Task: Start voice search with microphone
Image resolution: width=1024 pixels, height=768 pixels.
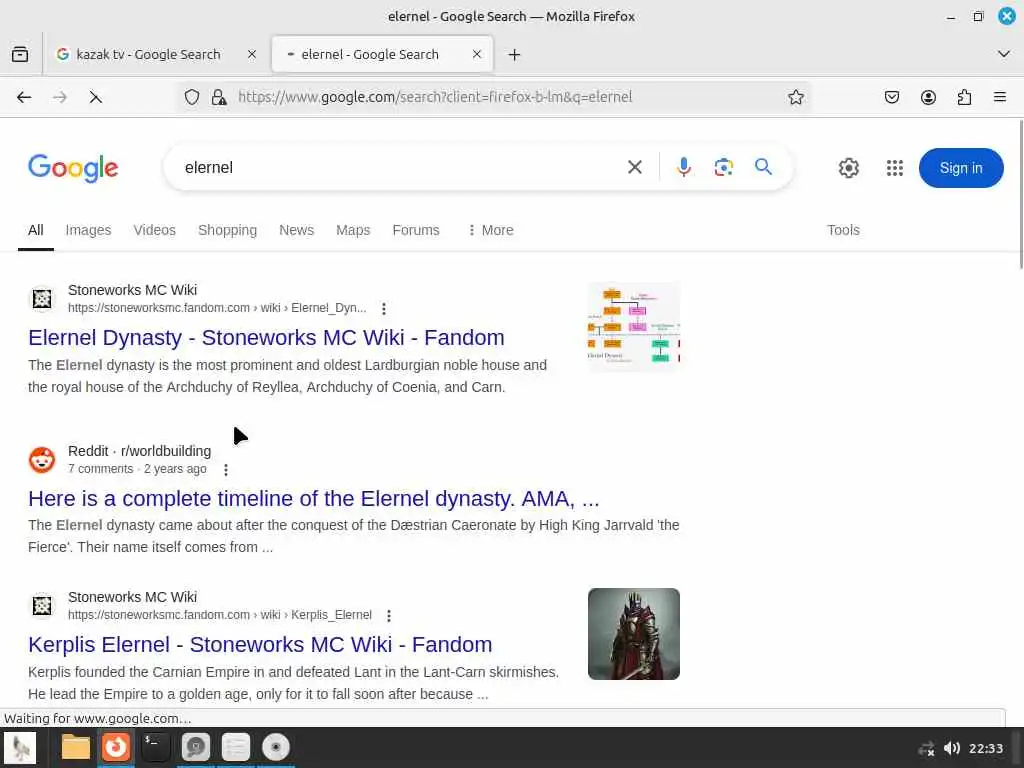Action: pos(684,167)
